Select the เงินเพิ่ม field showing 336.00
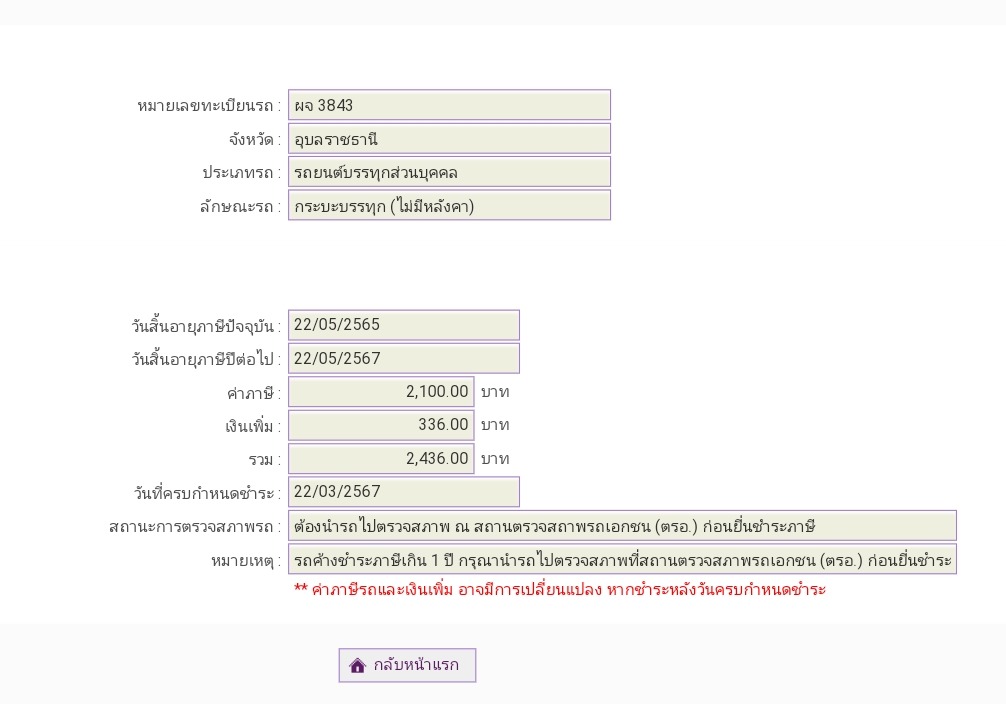Image resolution: width=1006 pixels, height=704 pixels. click(x=381, y=425)
